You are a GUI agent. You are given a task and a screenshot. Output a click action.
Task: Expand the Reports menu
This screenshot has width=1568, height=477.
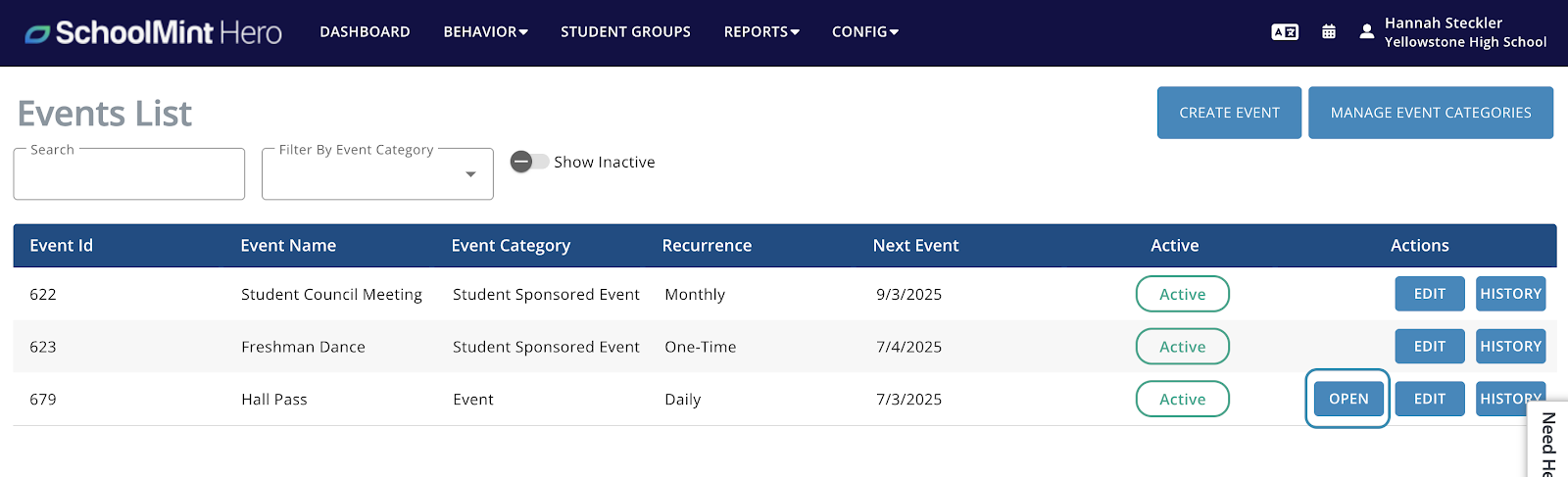[x=761, y=32]
